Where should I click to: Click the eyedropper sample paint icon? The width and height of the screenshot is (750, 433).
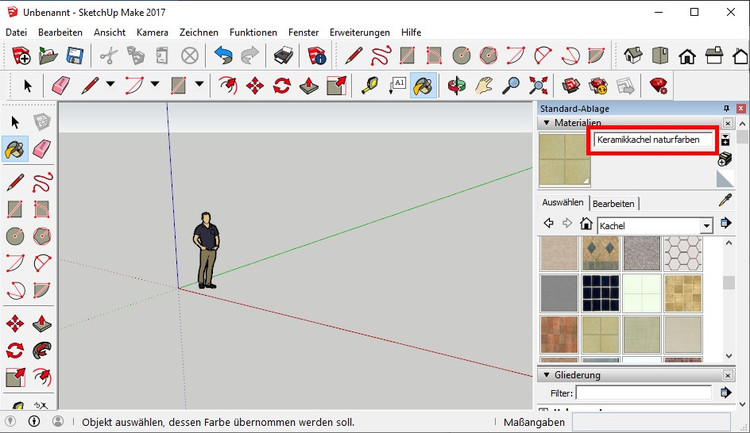click(726, 201)
